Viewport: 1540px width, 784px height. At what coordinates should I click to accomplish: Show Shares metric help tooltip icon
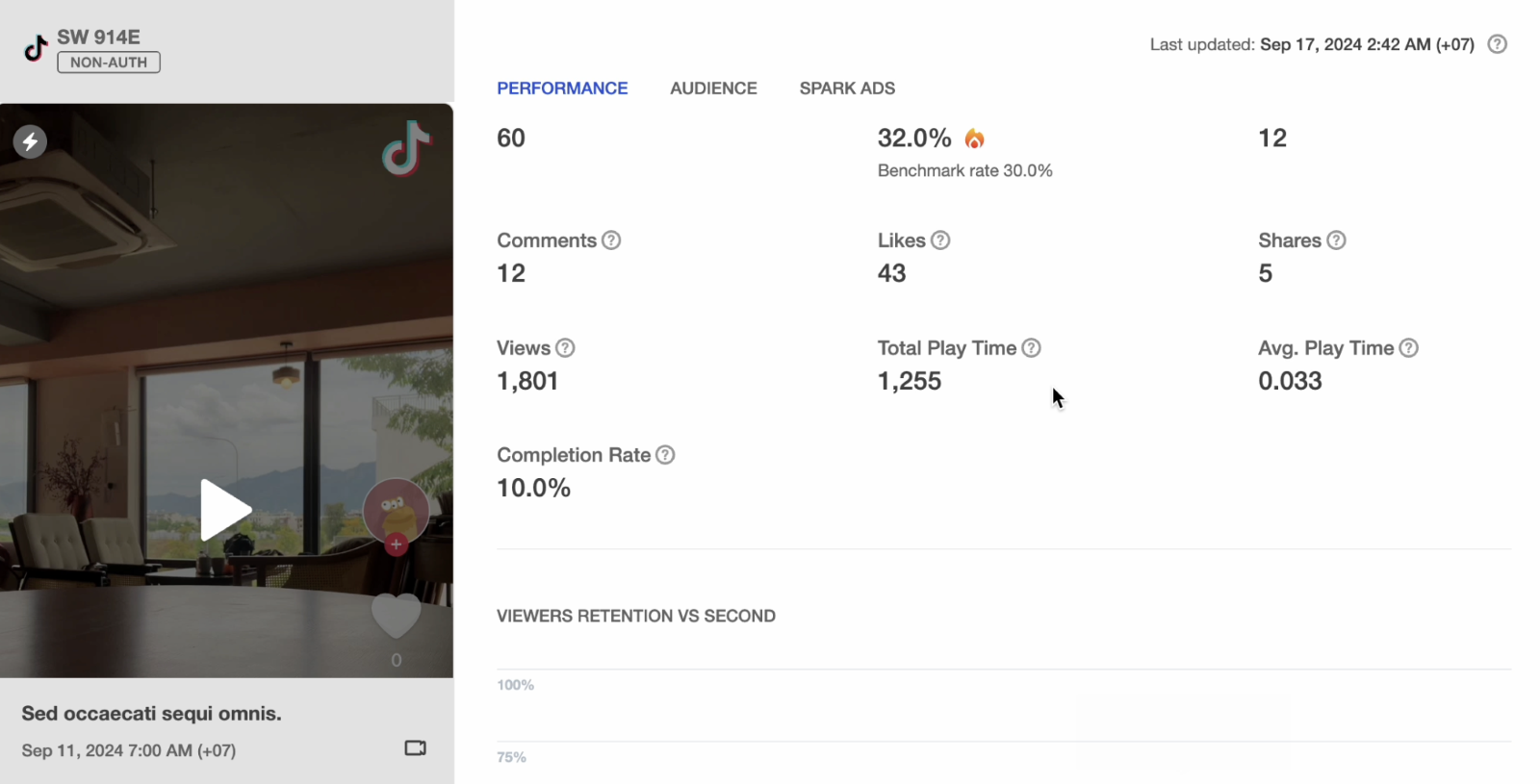[x=1336, y=240]
